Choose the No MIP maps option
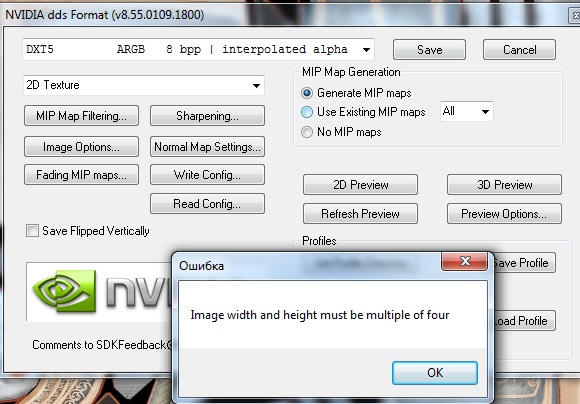Viewport: 580px width, 404px height. pyautogui.click(x=307, y=132)
